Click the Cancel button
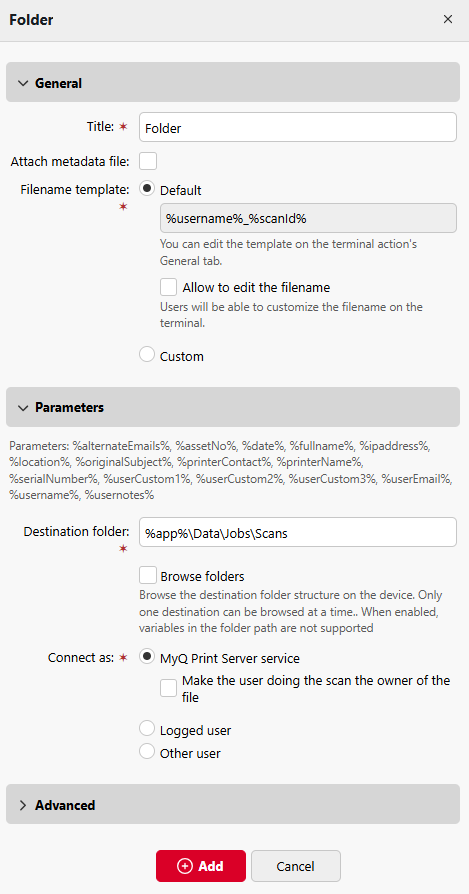The image size is (469, 894). pyautogui.click(x=296, y=866)
